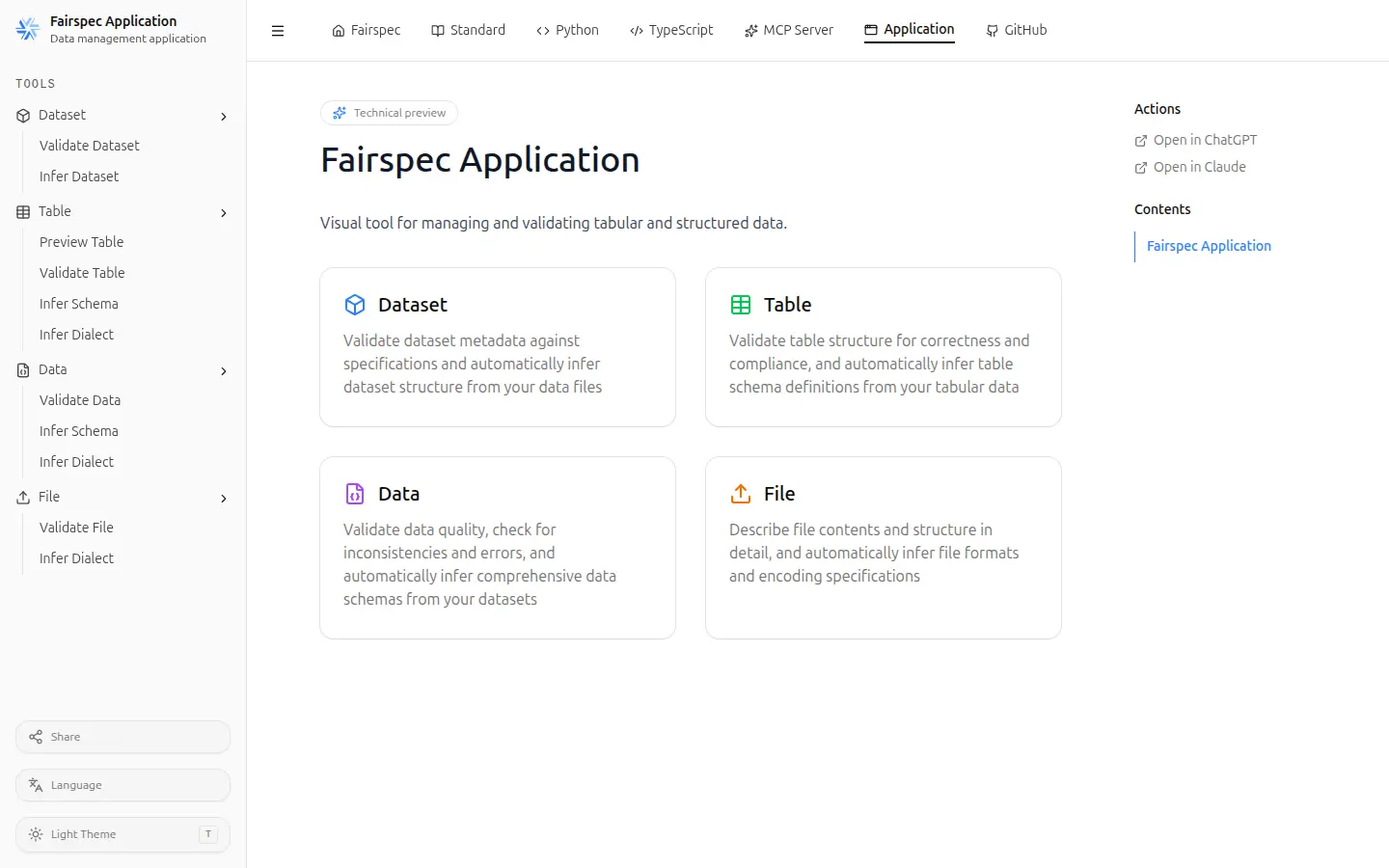1389x868 pixels.
Task: Click the Table grid icon in sidebar
Action: 23,212
